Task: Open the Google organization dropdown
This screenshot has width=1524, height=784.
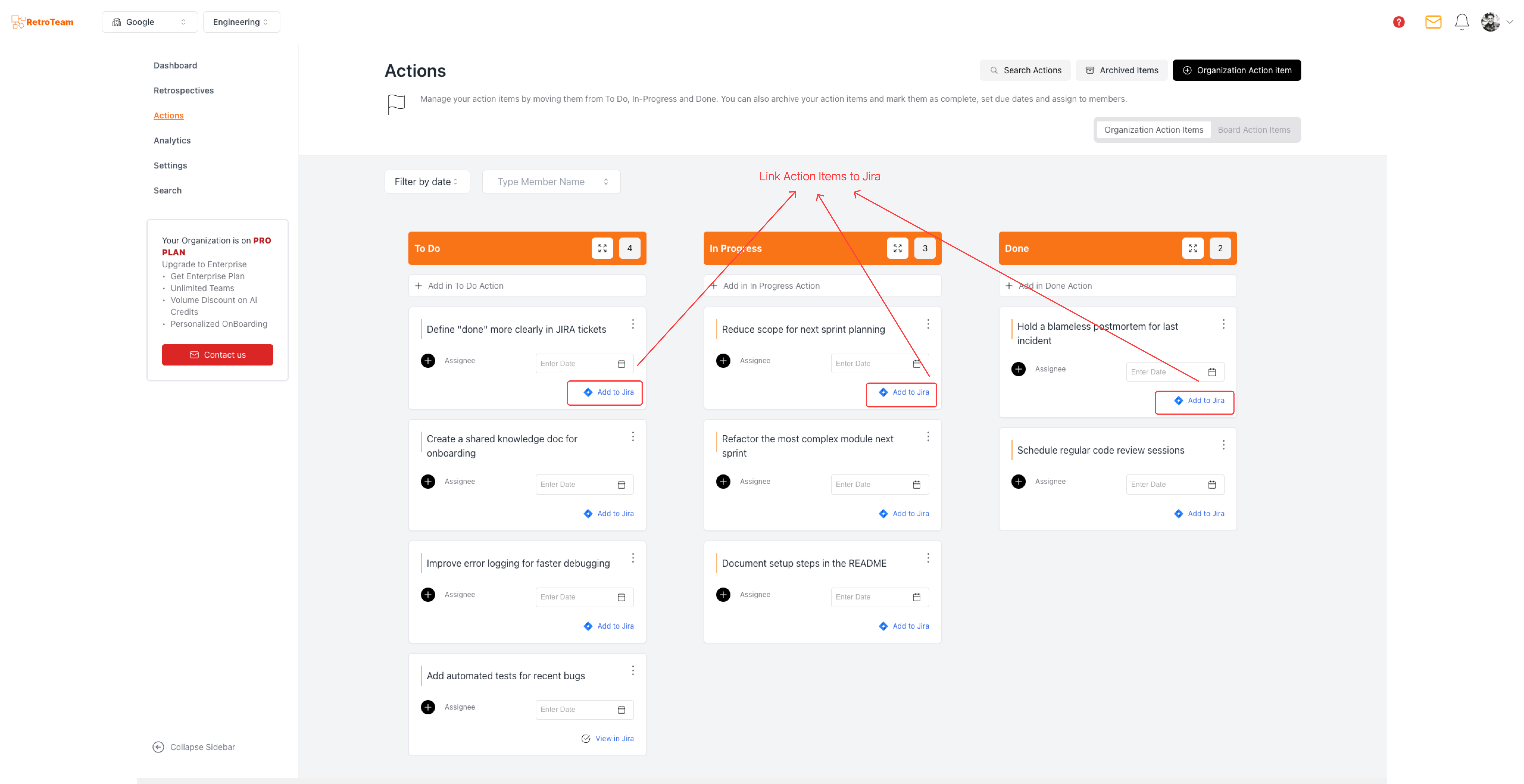Action: [150, 22]
